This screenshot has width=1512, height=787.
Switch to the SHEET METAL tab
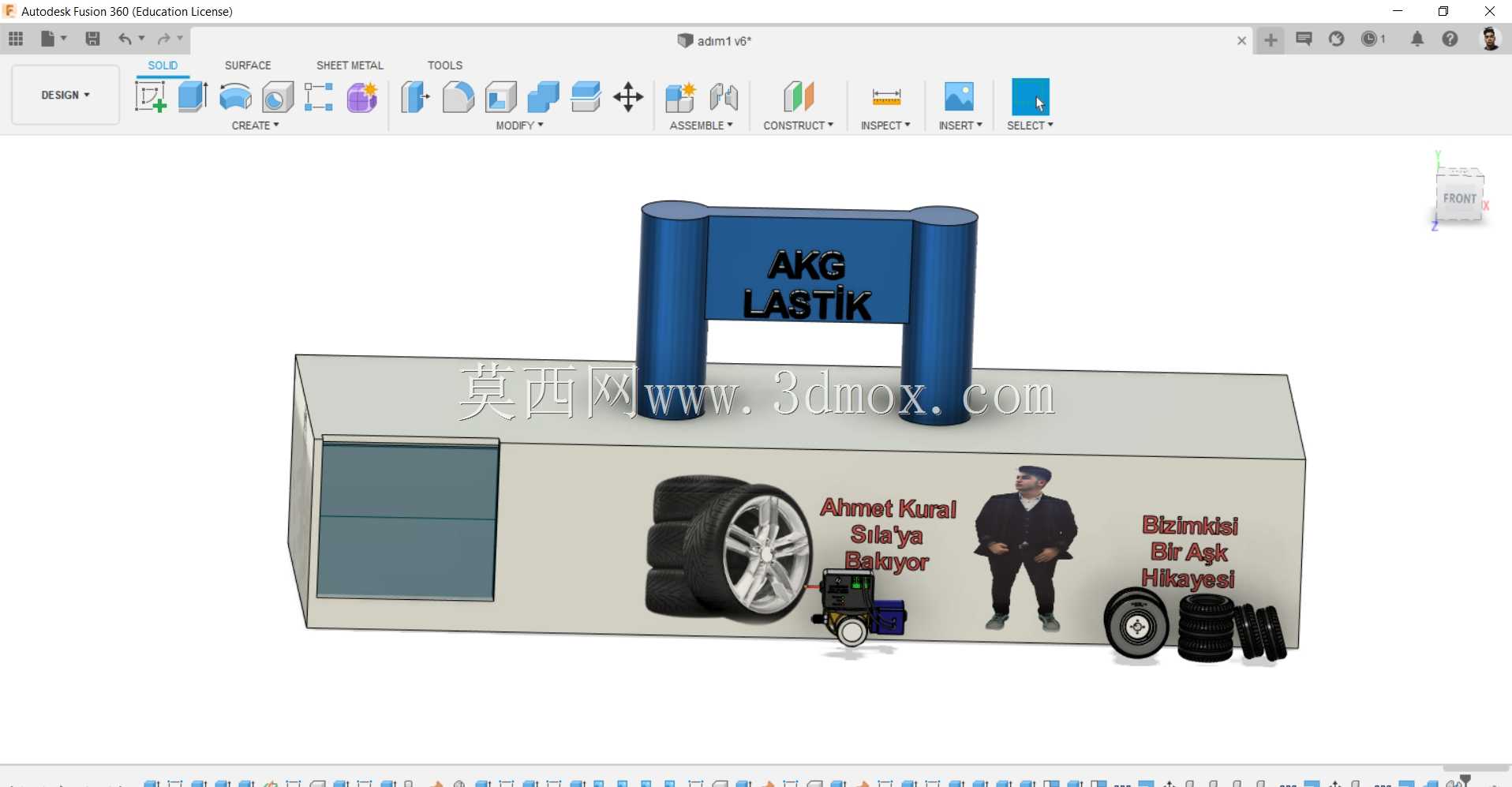coord(350,66)
